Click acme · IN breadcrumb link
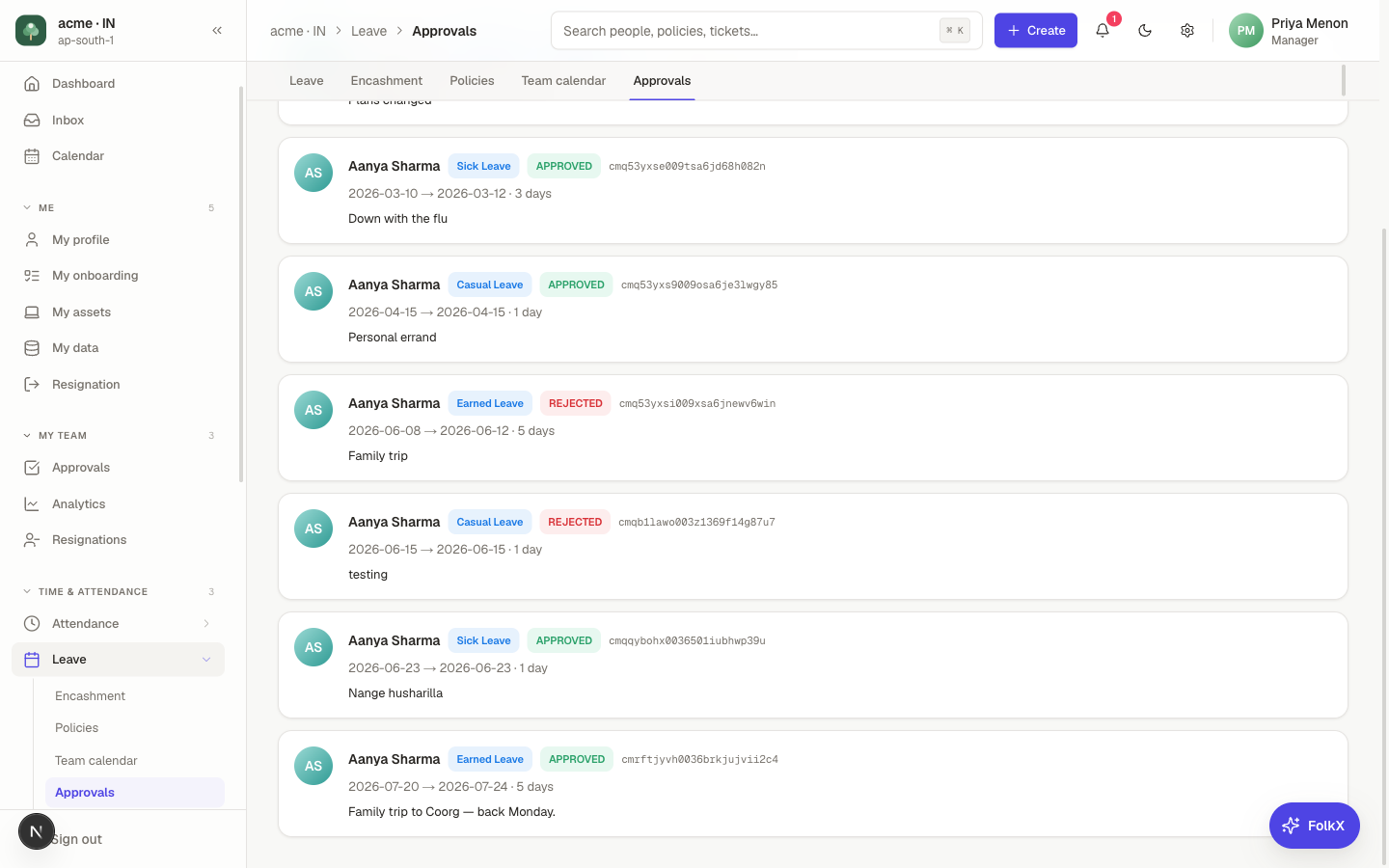The height and width of the screenshot is (868, 1389). tap(298, 31)
